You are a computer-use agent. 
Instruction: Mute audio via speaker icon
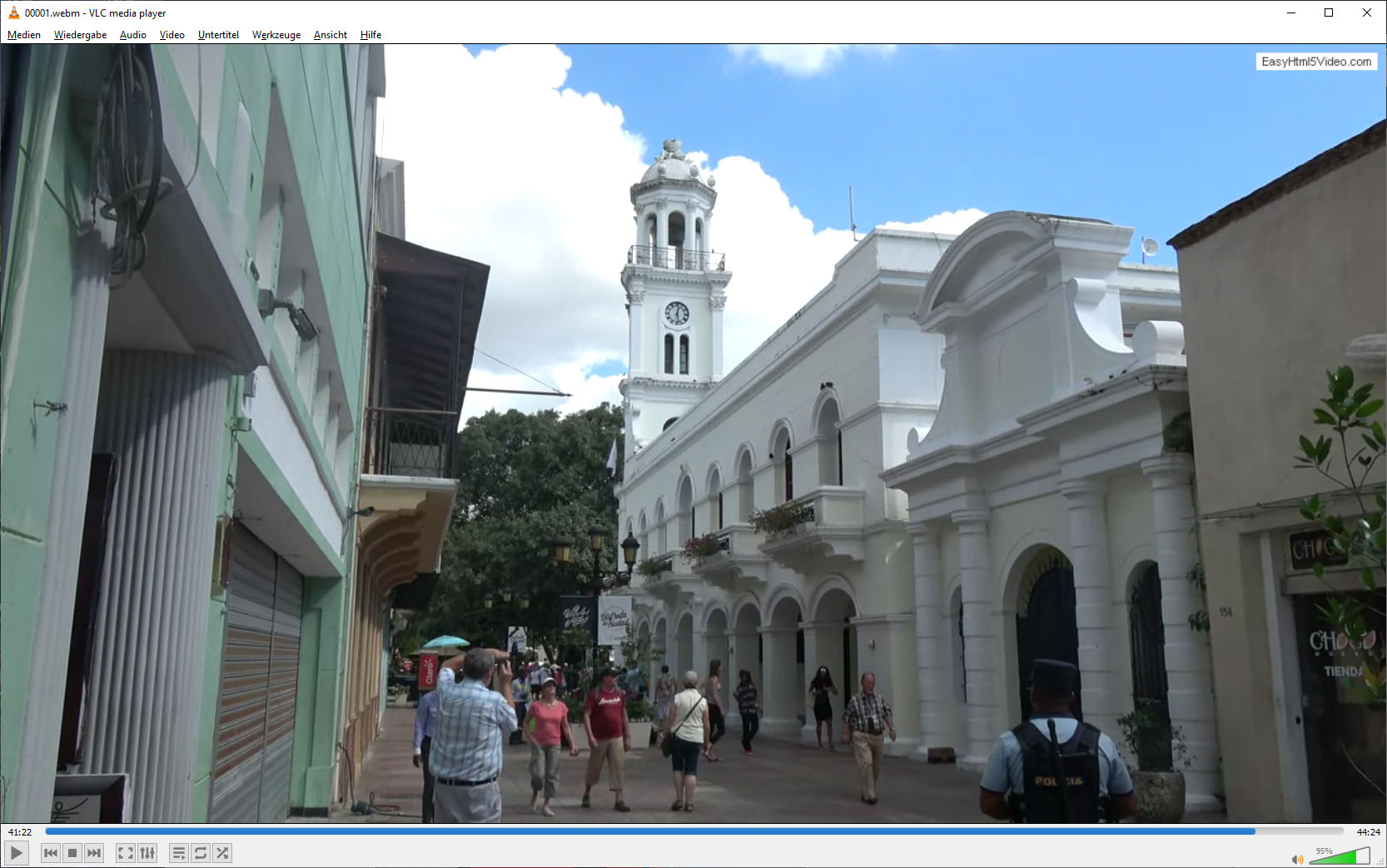[1296, 859]
